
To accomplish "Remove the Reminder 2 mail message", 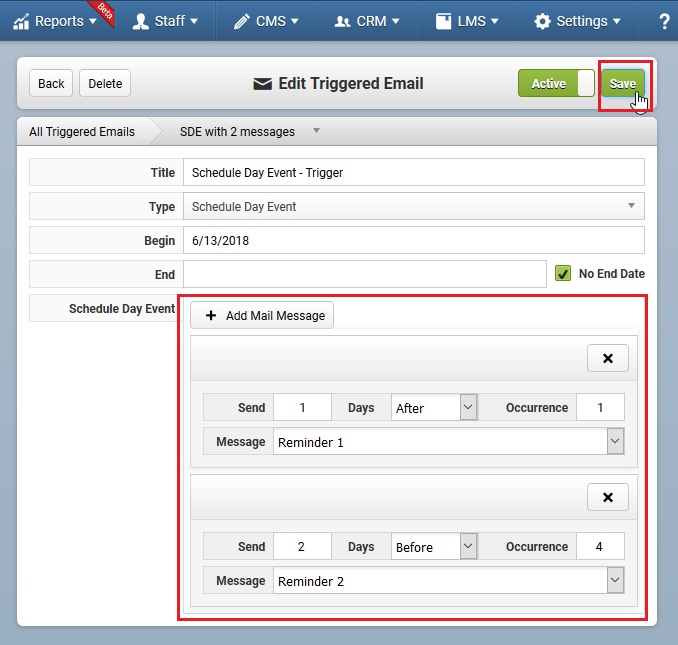I will click(x=608, y=497).
